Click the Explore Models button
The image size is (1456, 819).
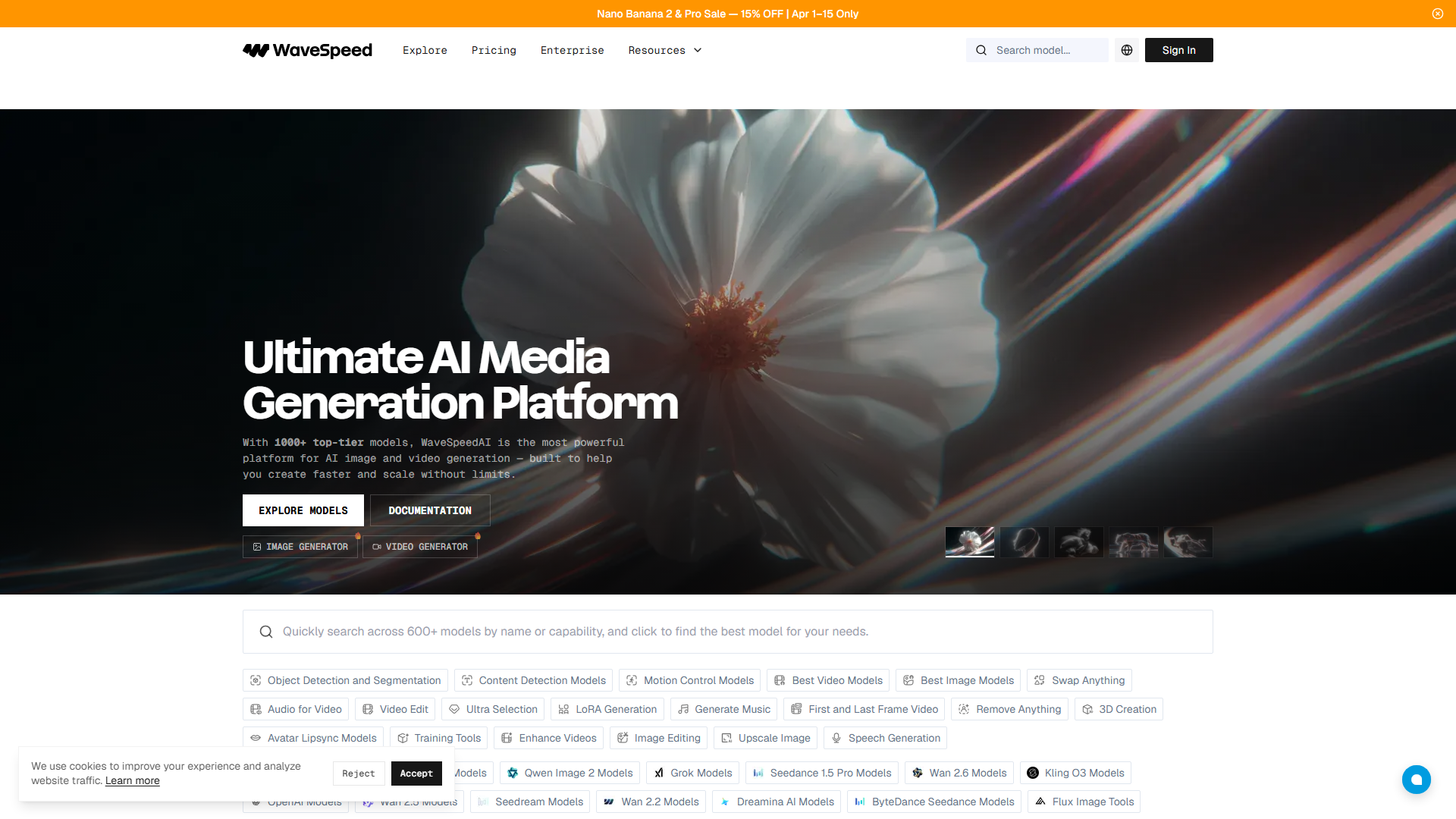[303, 510]
